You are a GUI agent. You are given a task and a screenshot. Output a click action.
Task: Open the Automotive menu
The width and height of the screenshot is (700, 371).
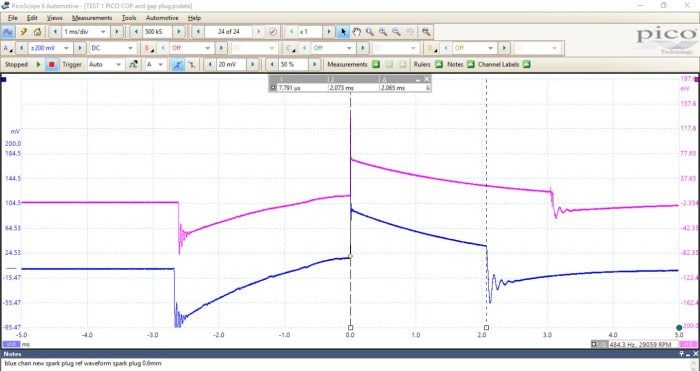tap(162, 18)
